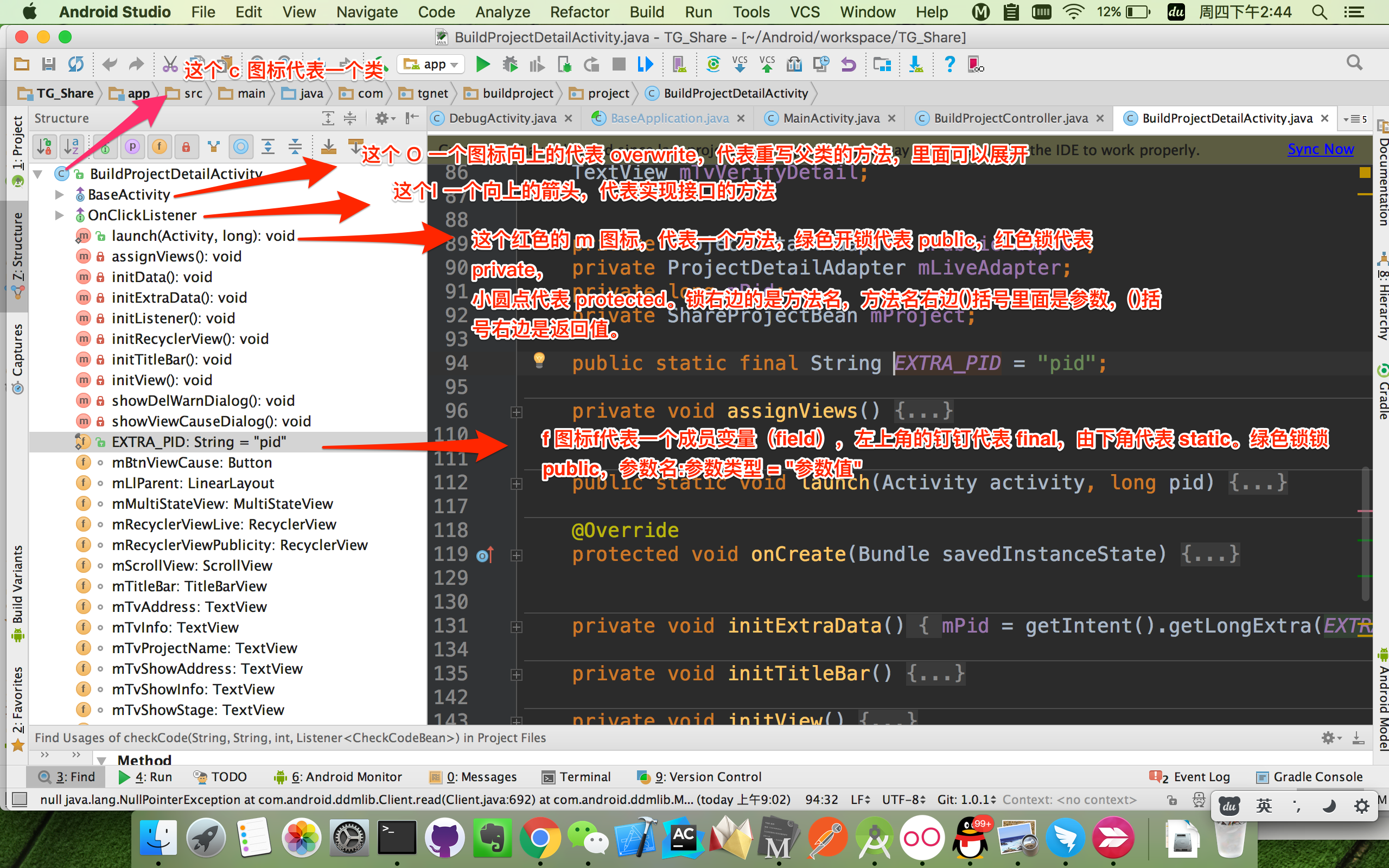Click Expand All in Structure header
This screenshot has height=868, width=1389.
[x=328, y=118]
